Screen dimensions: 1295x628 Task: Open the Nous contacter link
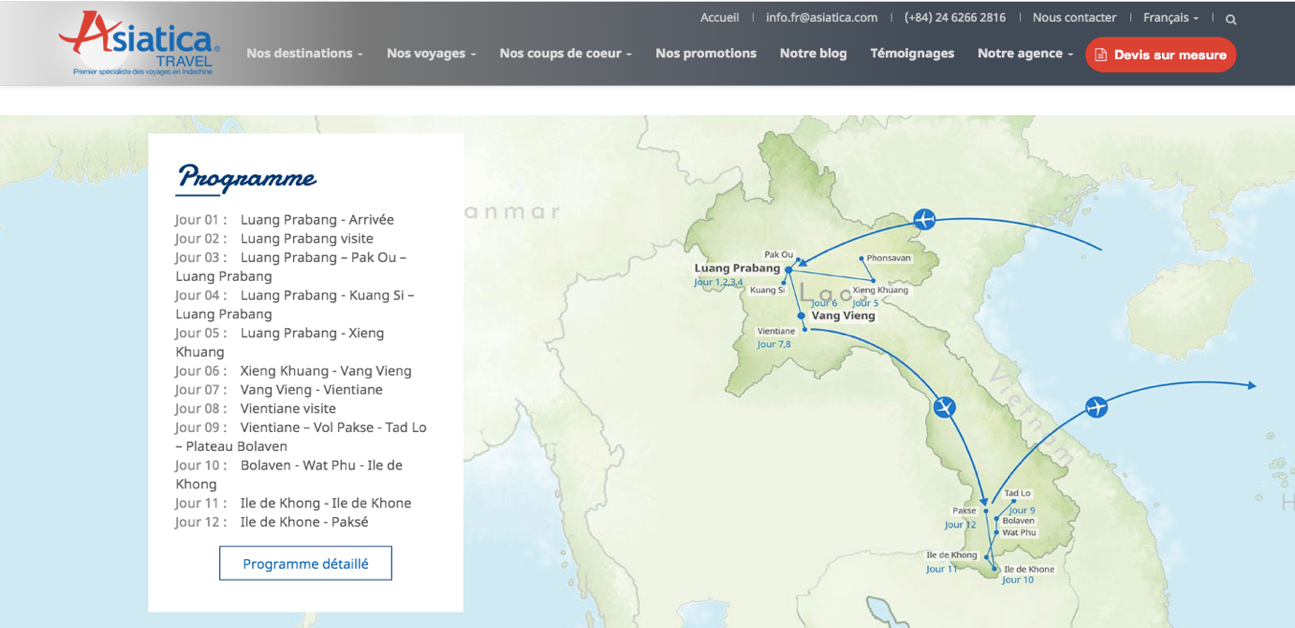pos(1074,18)
